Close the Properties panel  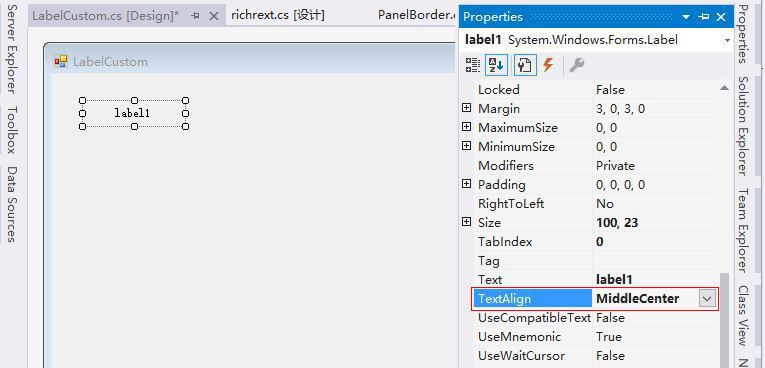click(721, 17)
